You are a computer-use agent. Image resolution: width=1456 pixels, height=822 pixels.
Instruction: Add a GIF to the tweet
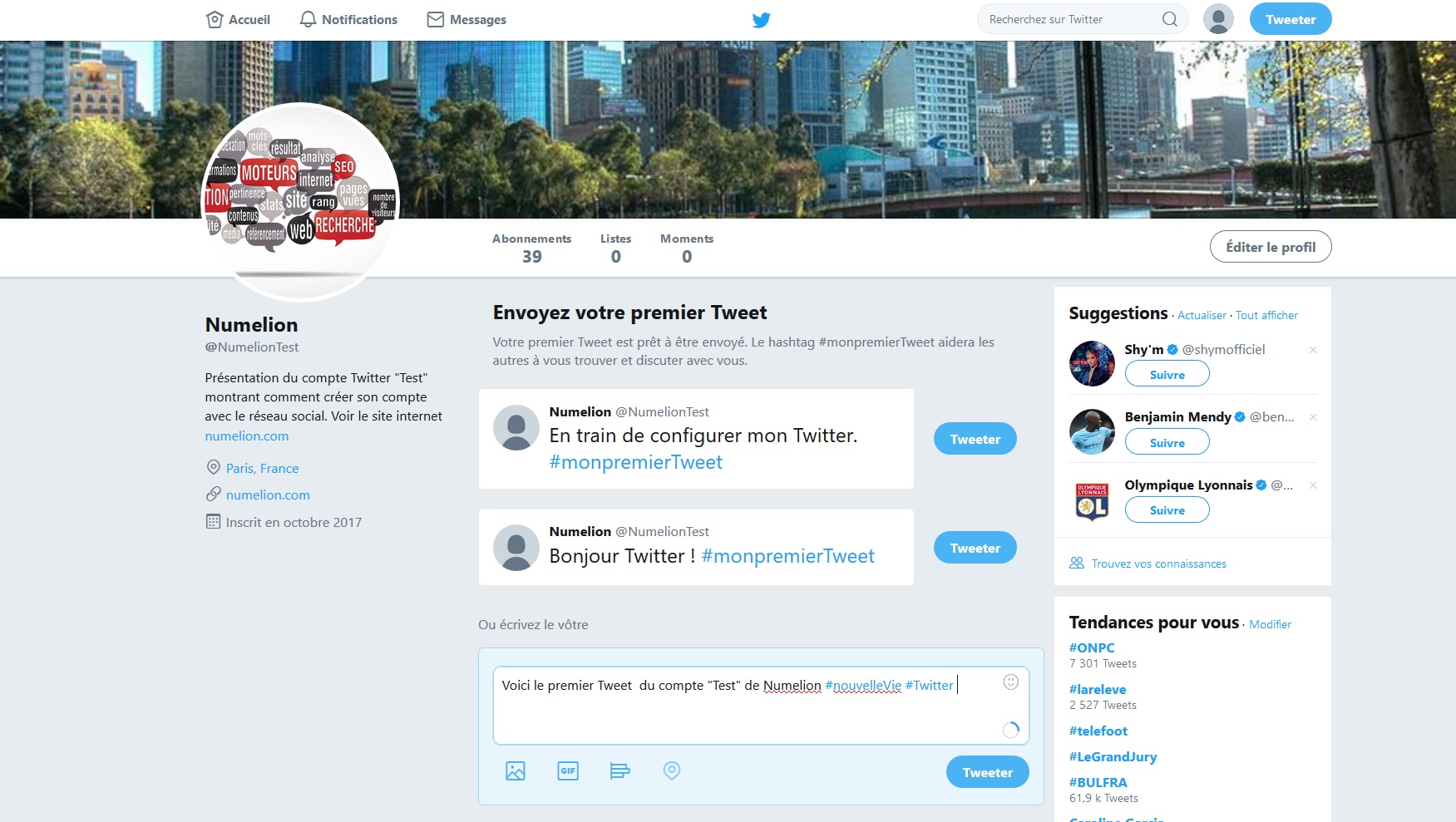click(x=568, y=771)
